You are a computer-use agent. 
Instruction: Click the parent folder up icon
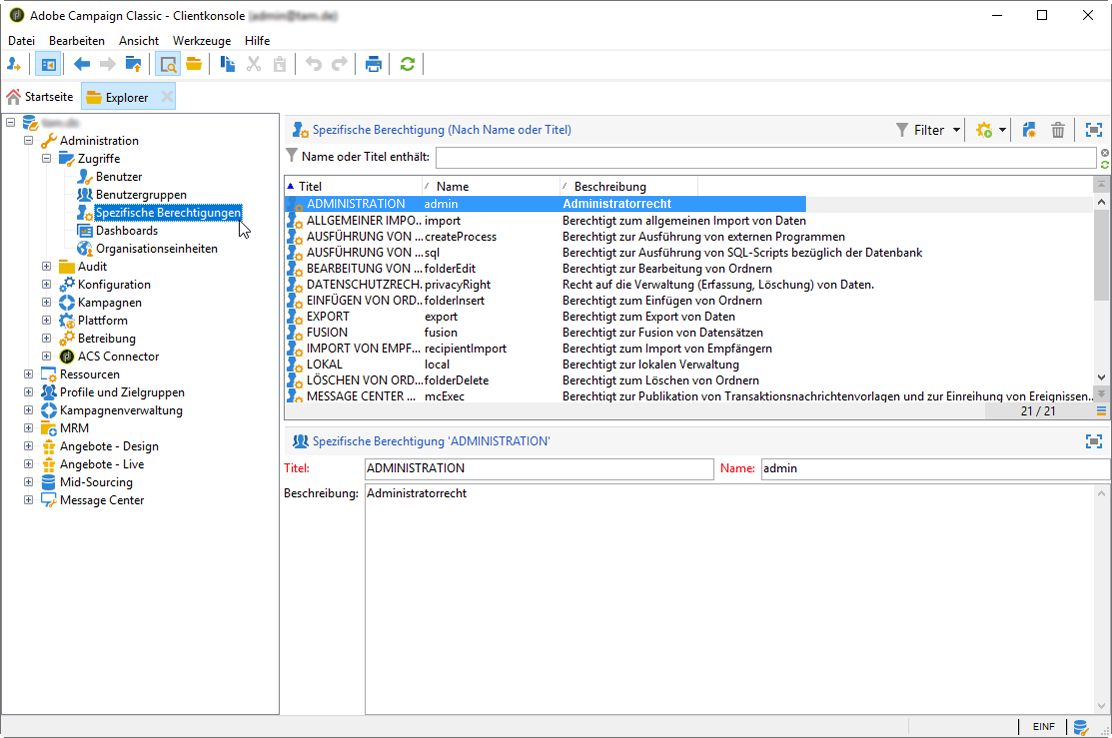(133, 65)
